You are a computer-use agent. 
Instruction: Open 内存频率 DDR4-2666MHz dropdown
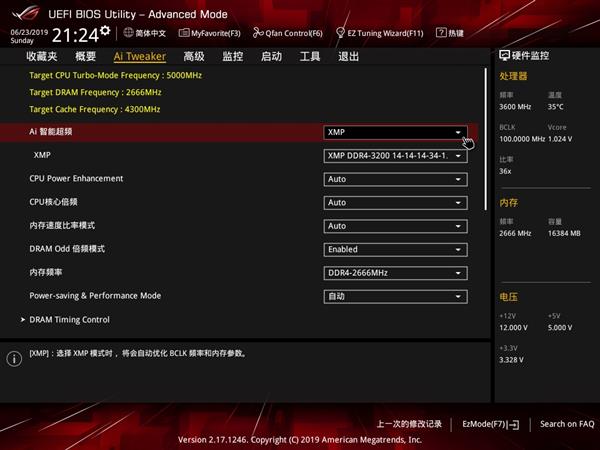(x=395, y=273)
